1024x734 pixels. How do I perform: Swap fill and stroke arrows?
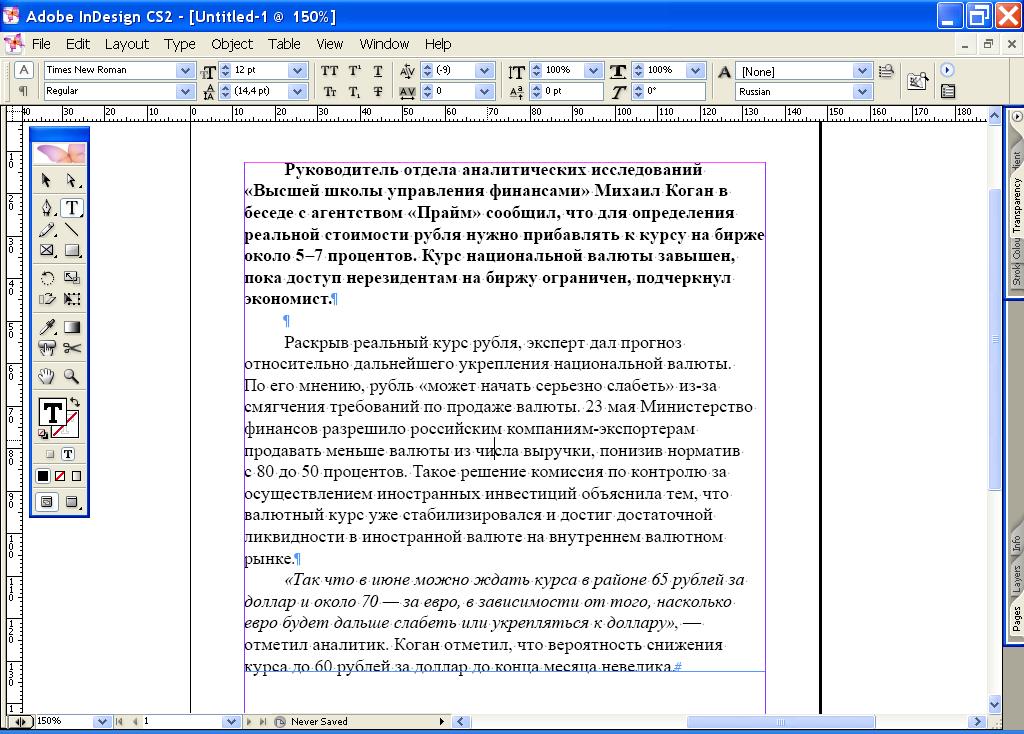pyautogui.click(x=74, y=402)
